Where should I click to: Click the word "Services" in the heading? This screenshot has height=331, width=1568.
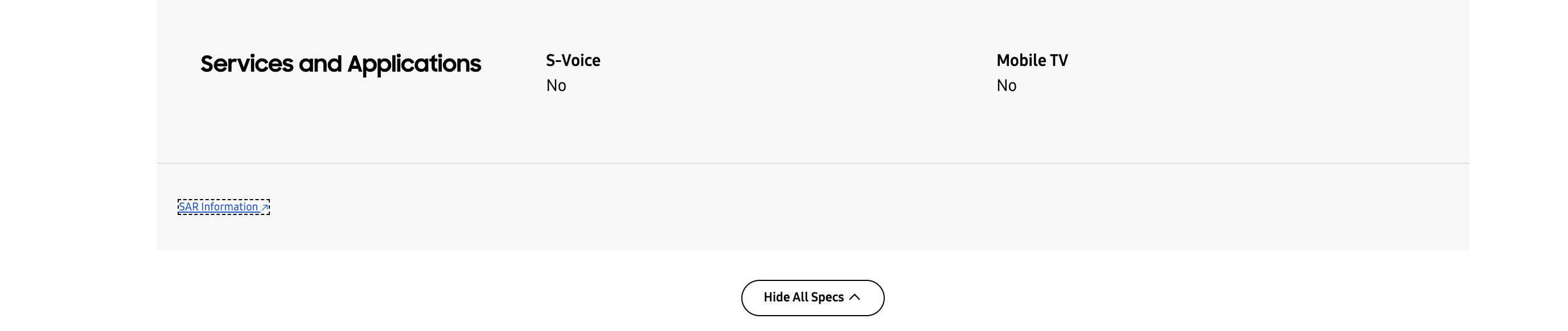(x=247, y=64)
